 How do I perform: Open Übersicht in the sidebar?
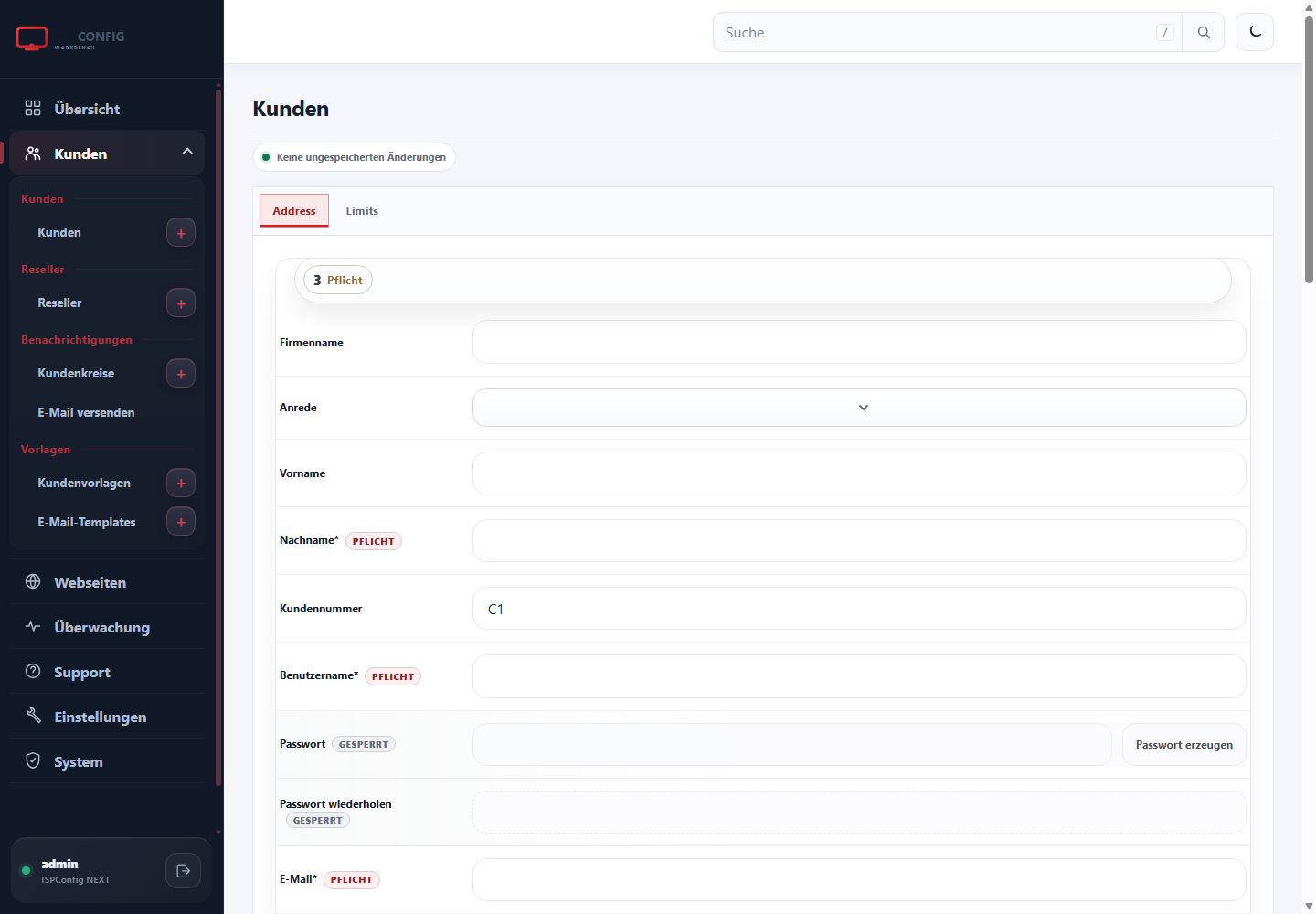(107, 109)
